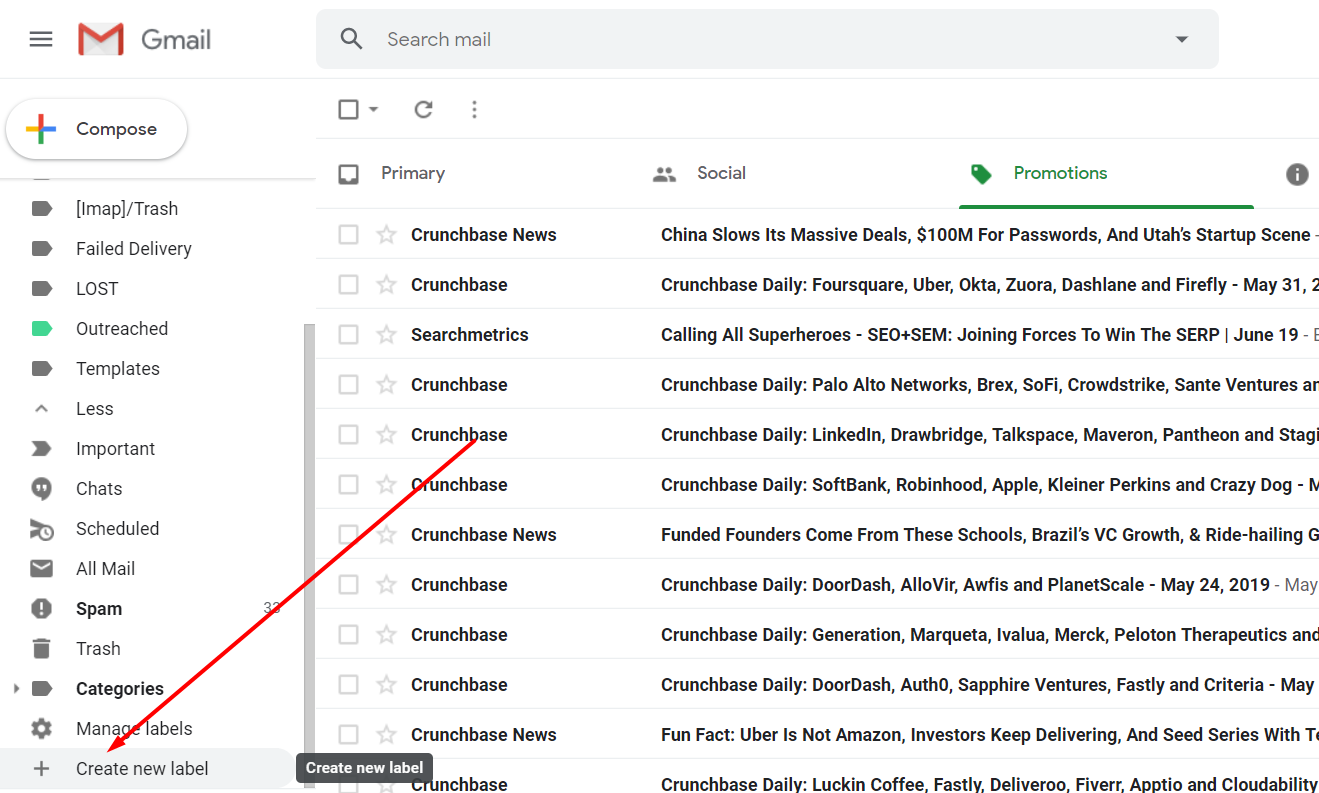Screen dimensions: 1319x793
Task: Open the main menu hamburger icon
Action: point(41,39)
